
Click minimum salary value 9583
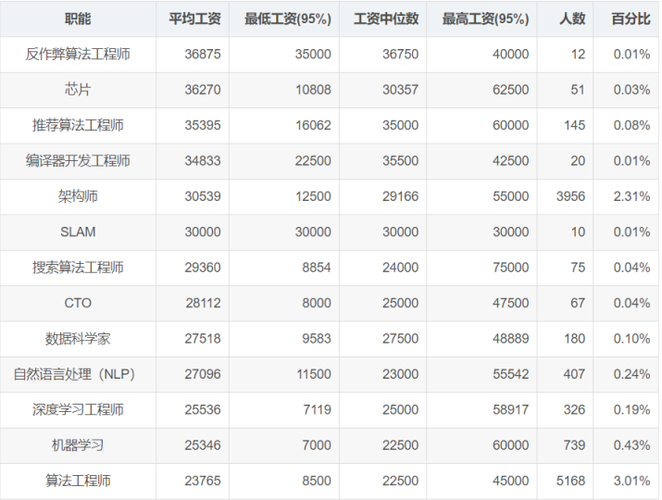(317, 338)
